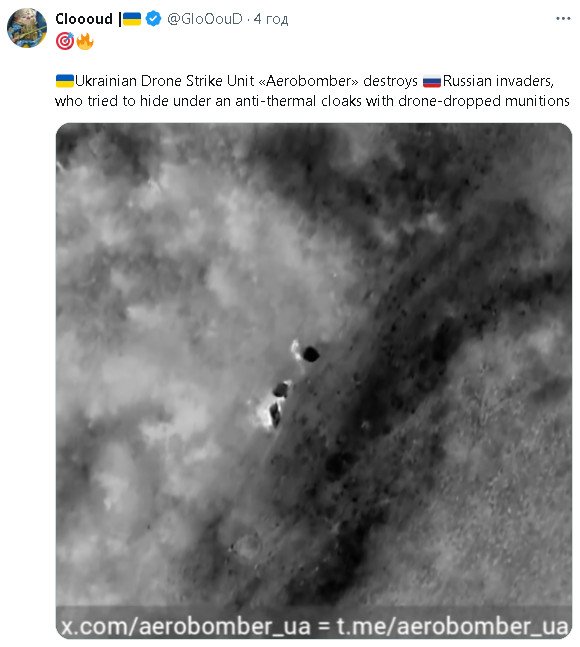Click the Ukrainian flag starting the tweet text

pyautogui.click(x=65, y=81)
